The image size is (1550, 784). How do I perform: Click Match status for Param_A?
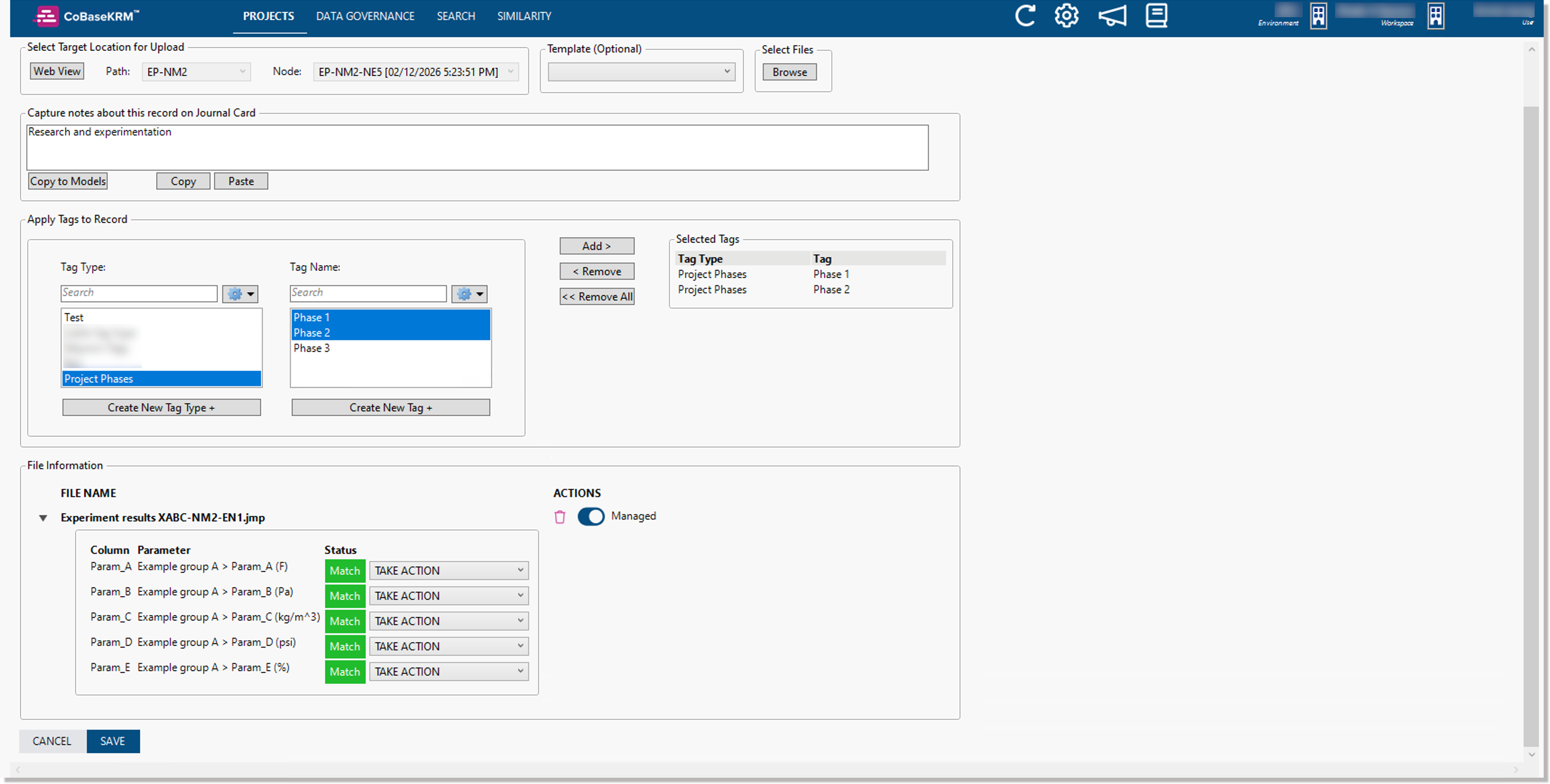[x=345, y=570]
